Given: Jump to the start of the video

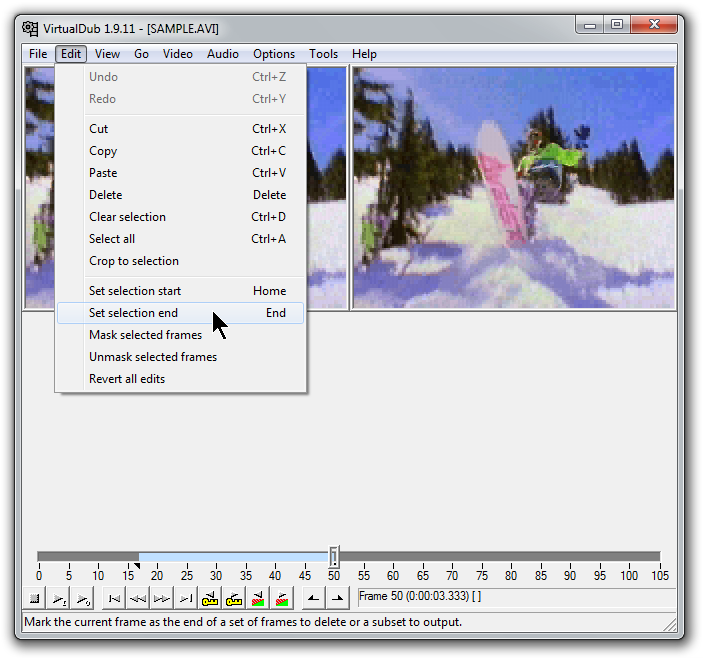Looking at the screenshot, I should click(114, 599).
